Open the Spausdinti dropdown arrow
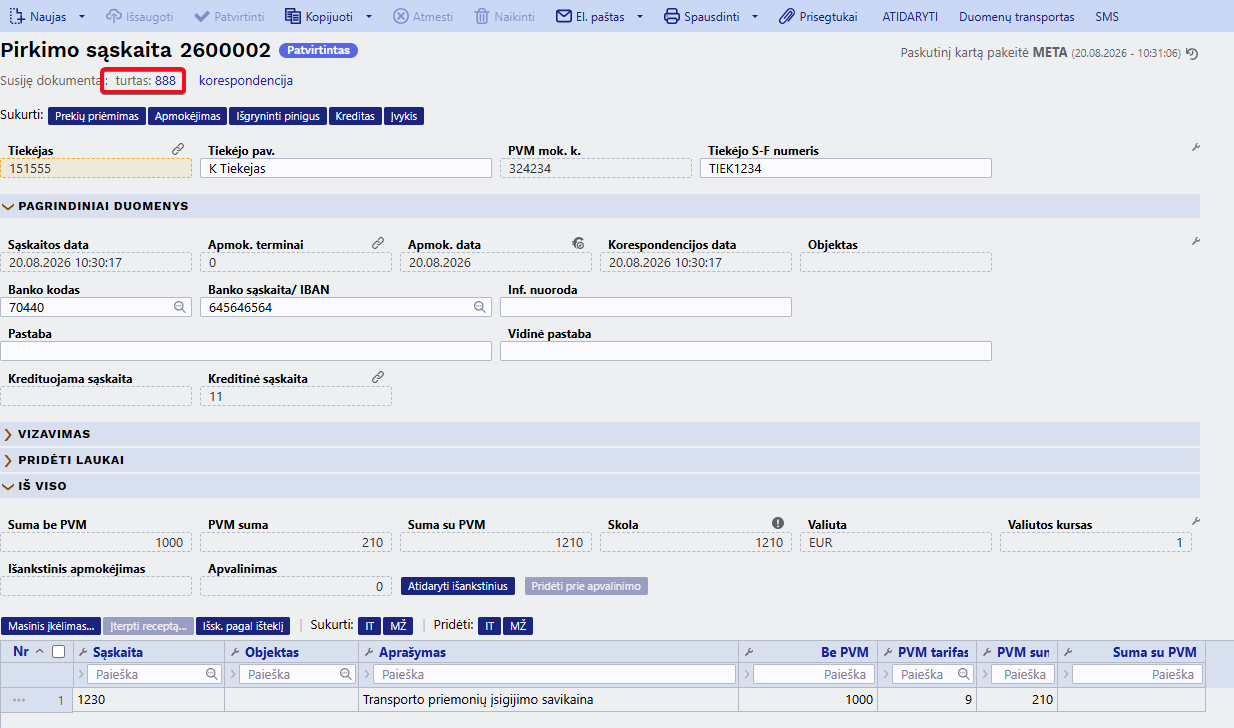This screenshot has height=728, width=1234. tap(755, 17)
